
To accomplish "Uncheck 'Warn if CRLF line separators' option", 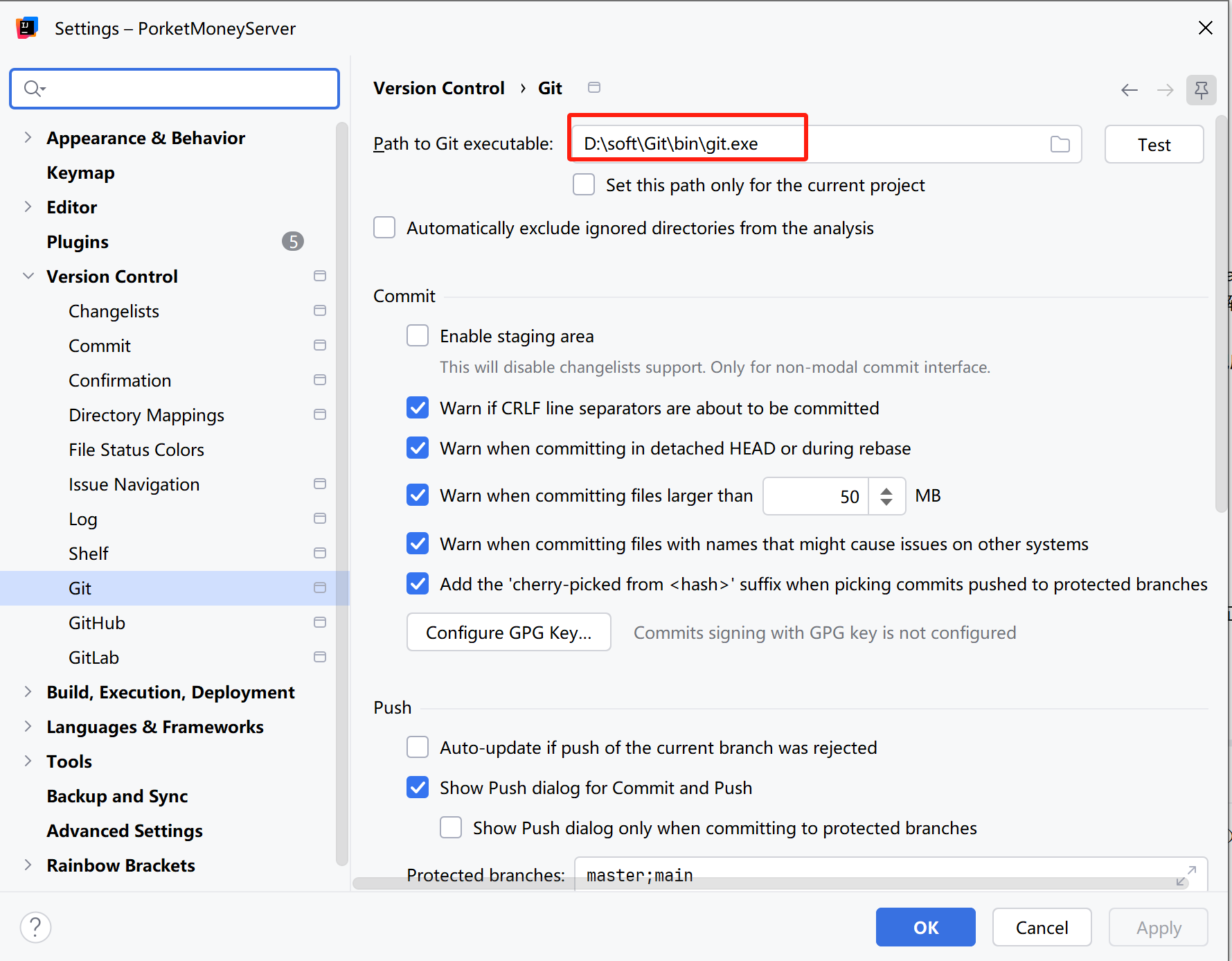I will tap(418, 408).
